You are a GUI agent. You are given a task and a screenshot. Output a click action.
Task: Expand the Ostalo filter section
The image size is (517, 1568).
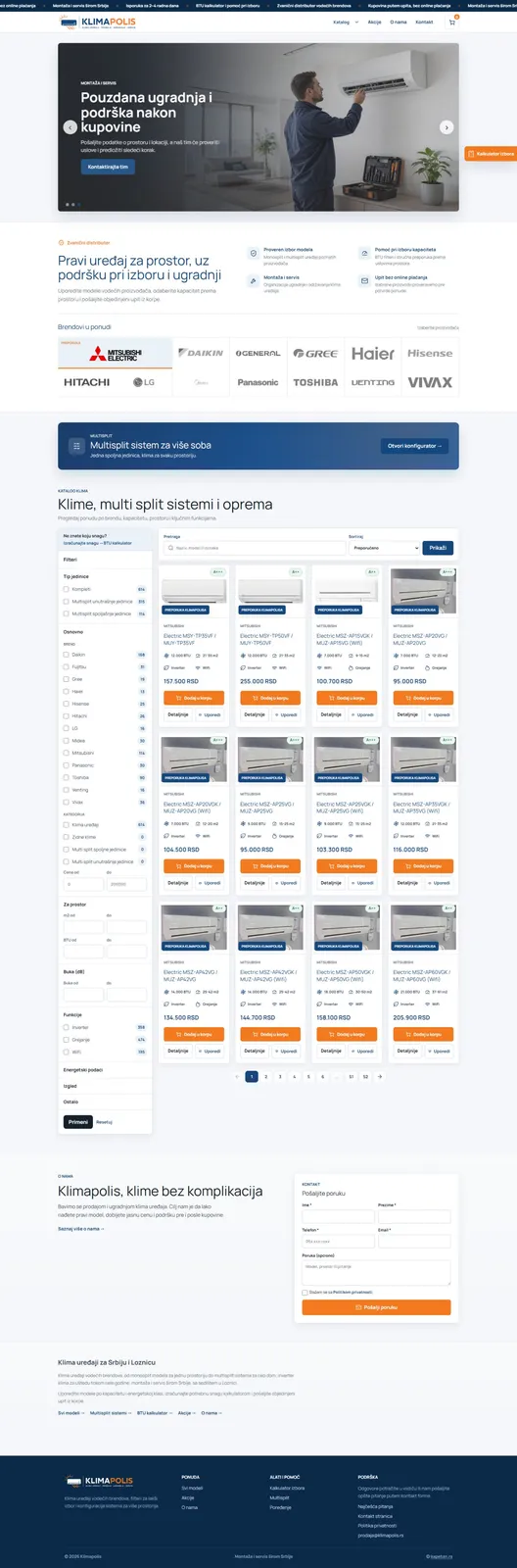pos(105,1102)
